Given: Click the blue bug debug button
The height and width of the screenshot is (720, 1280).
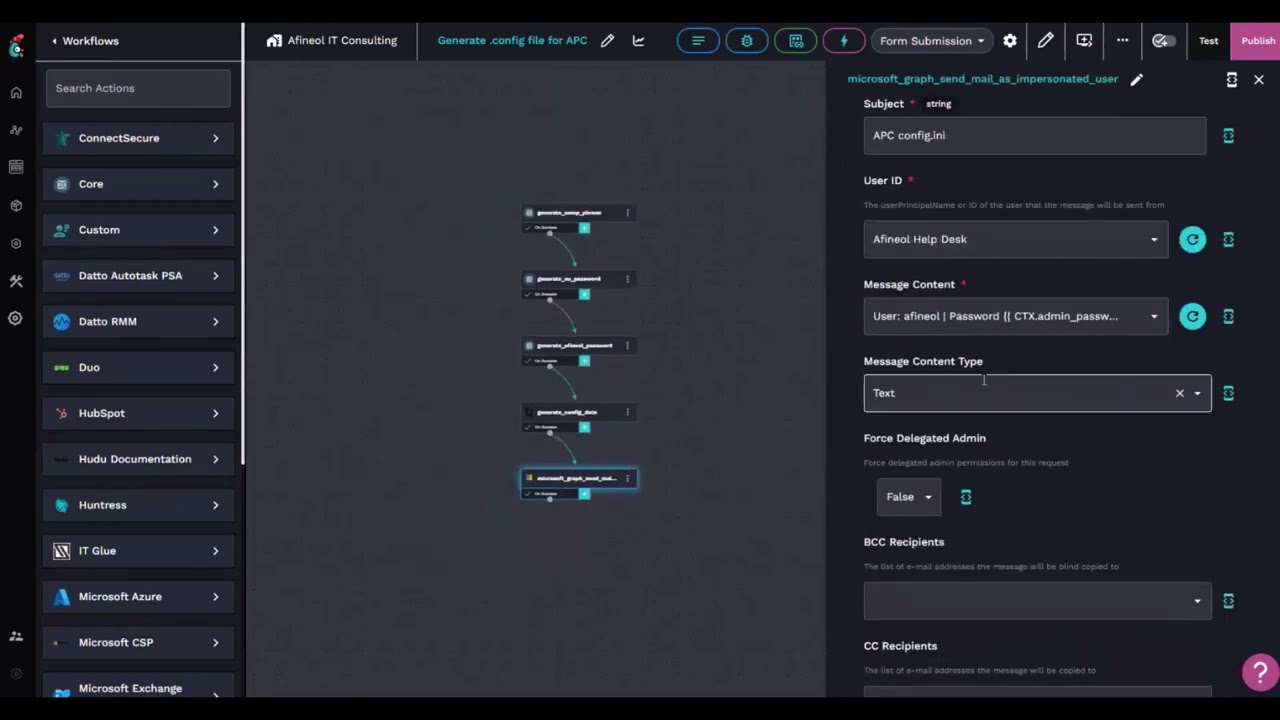Looking at the screenshot, I should click(x=747, y=41).
